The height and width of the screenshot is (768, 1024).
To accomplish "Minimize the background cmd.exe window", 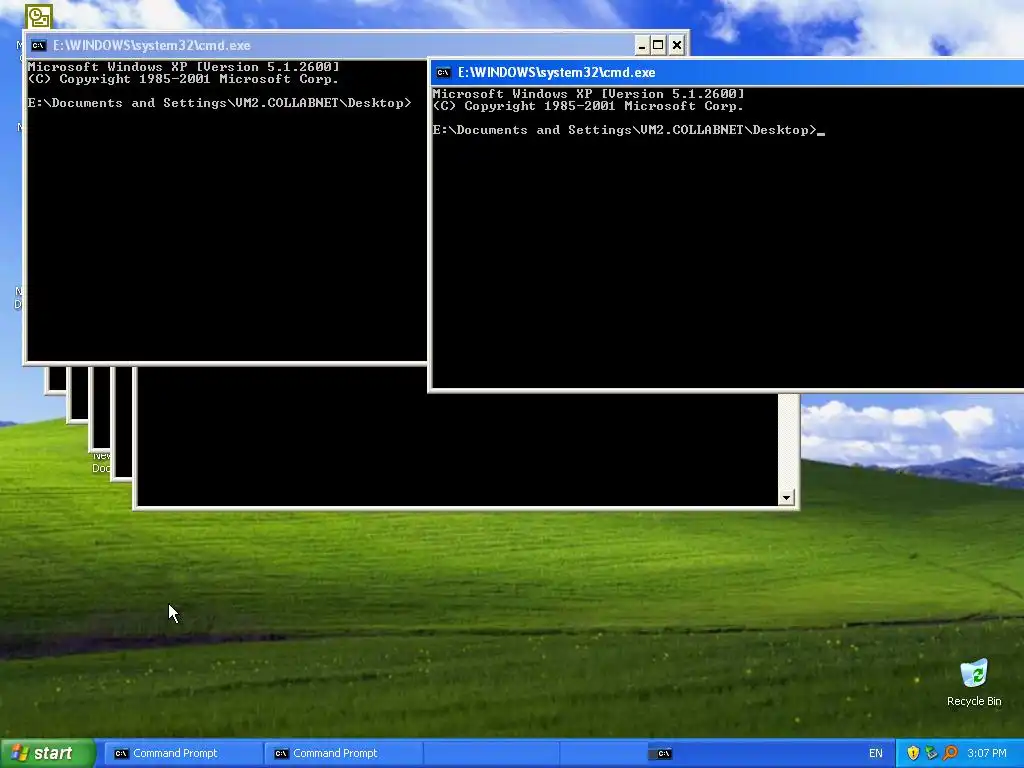I will coord(642,45).
